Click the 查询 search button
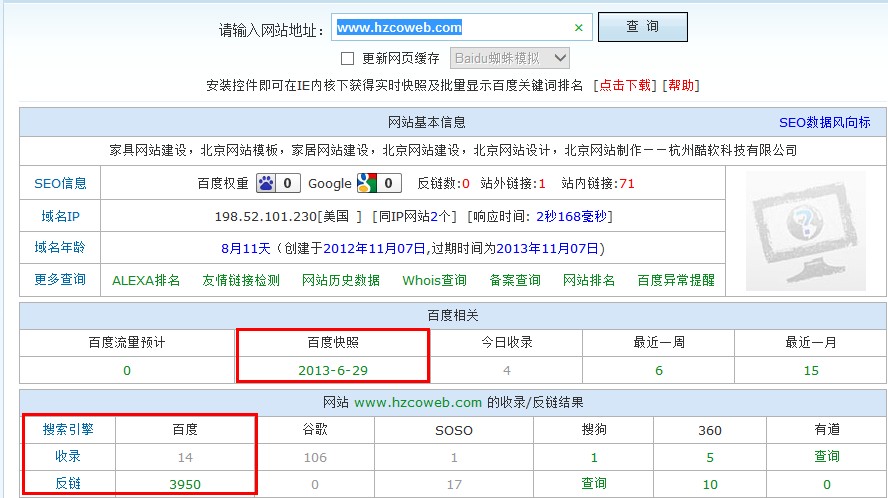The height and width of the screenshot is (498, 888). click(x=643, y=27)
